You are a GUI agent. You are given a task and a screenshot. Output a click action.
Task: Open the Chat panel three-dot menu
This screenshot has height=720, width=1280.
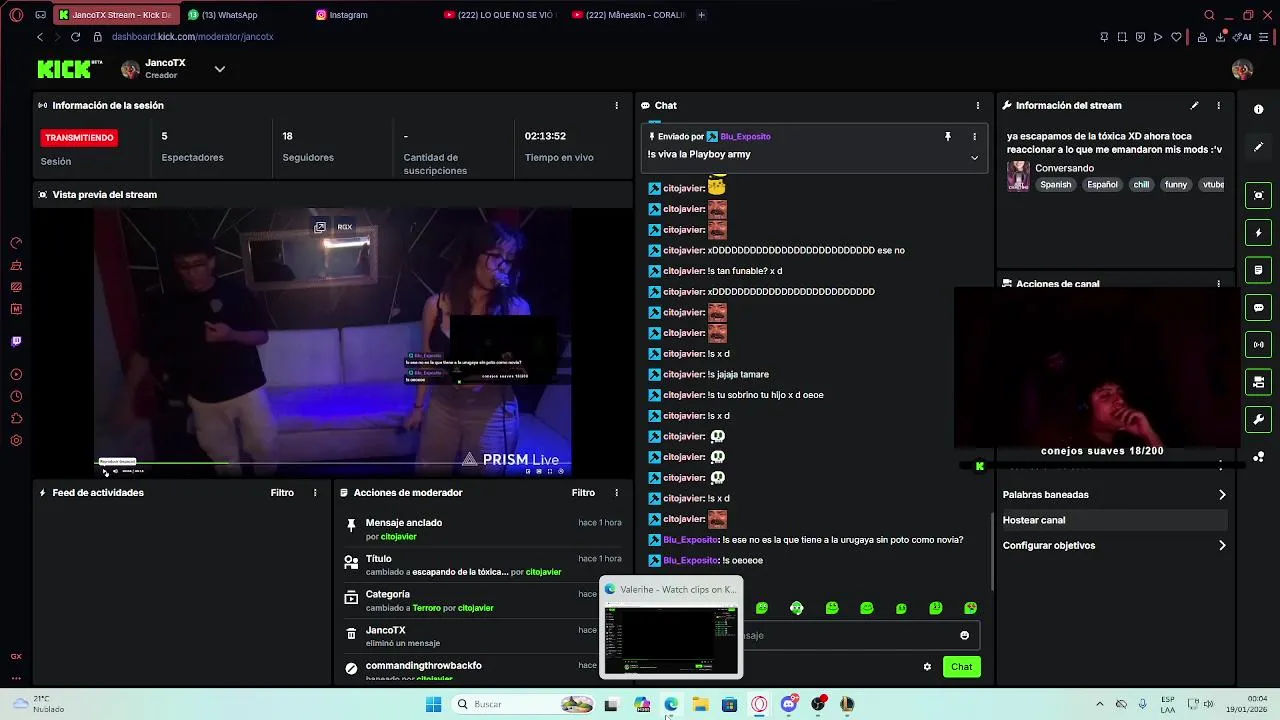pyautogui.click(x=978, y=105)
